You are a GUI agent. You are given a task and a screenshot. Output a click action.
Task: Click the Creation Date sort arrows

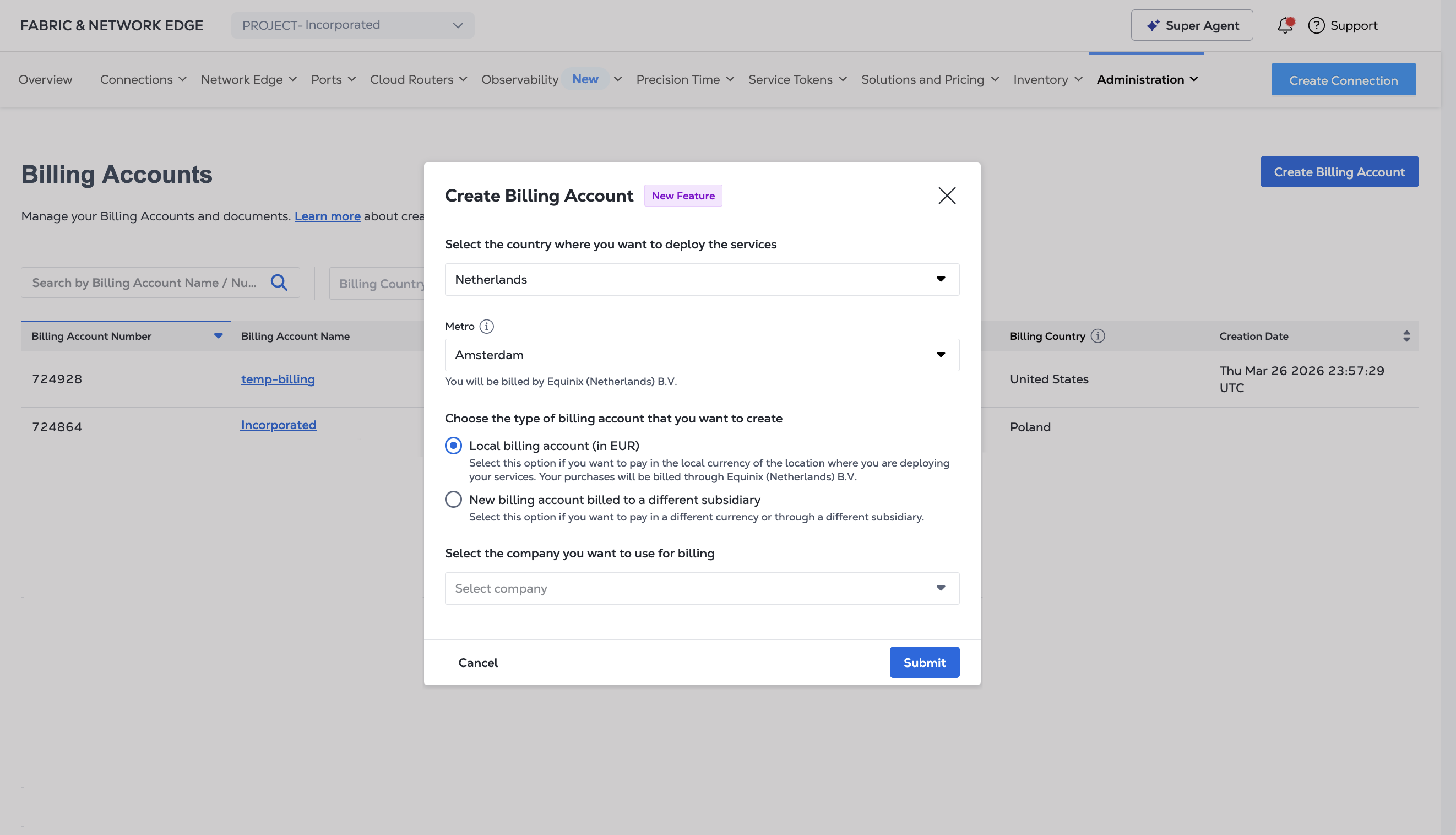coord(1406,336)
